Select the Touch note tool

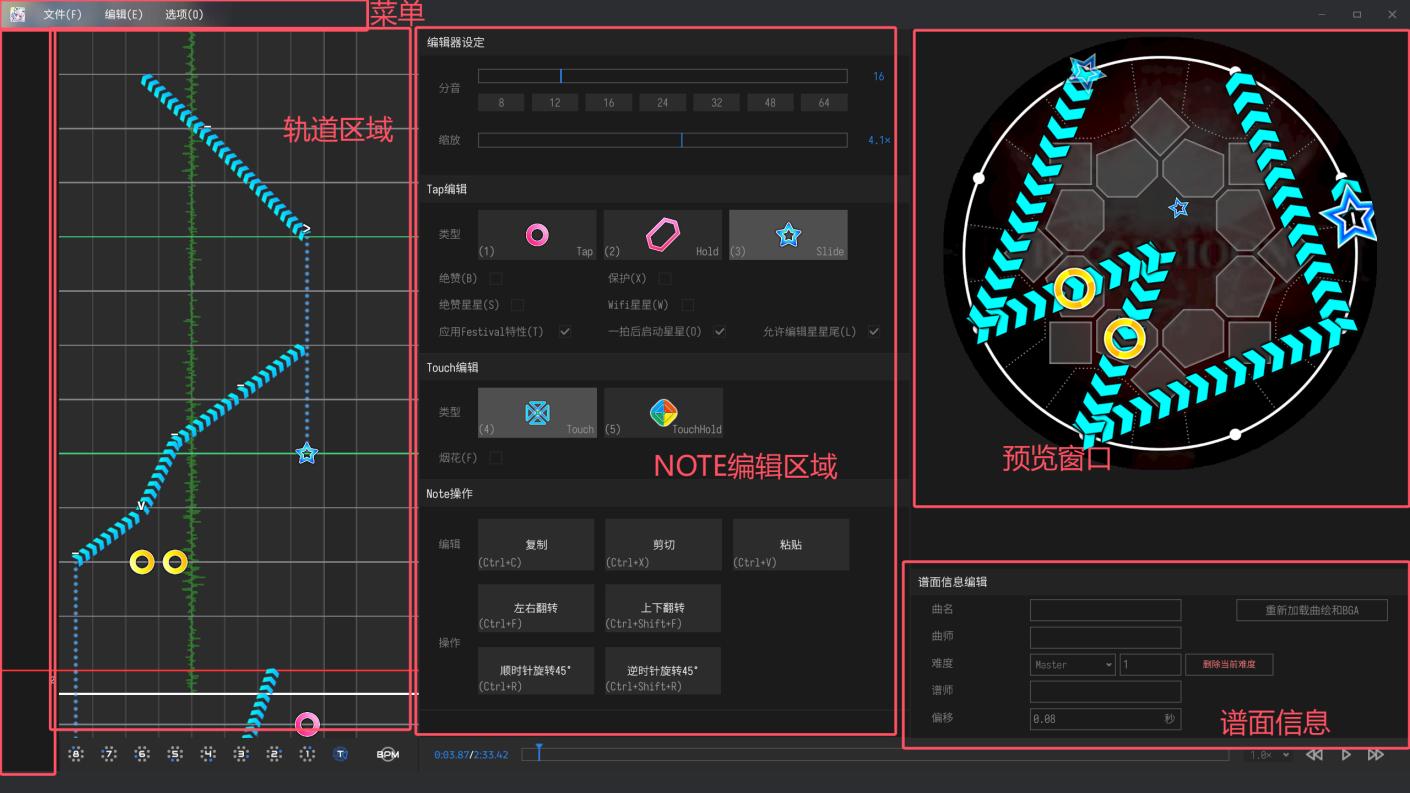(x=536, y=412)
